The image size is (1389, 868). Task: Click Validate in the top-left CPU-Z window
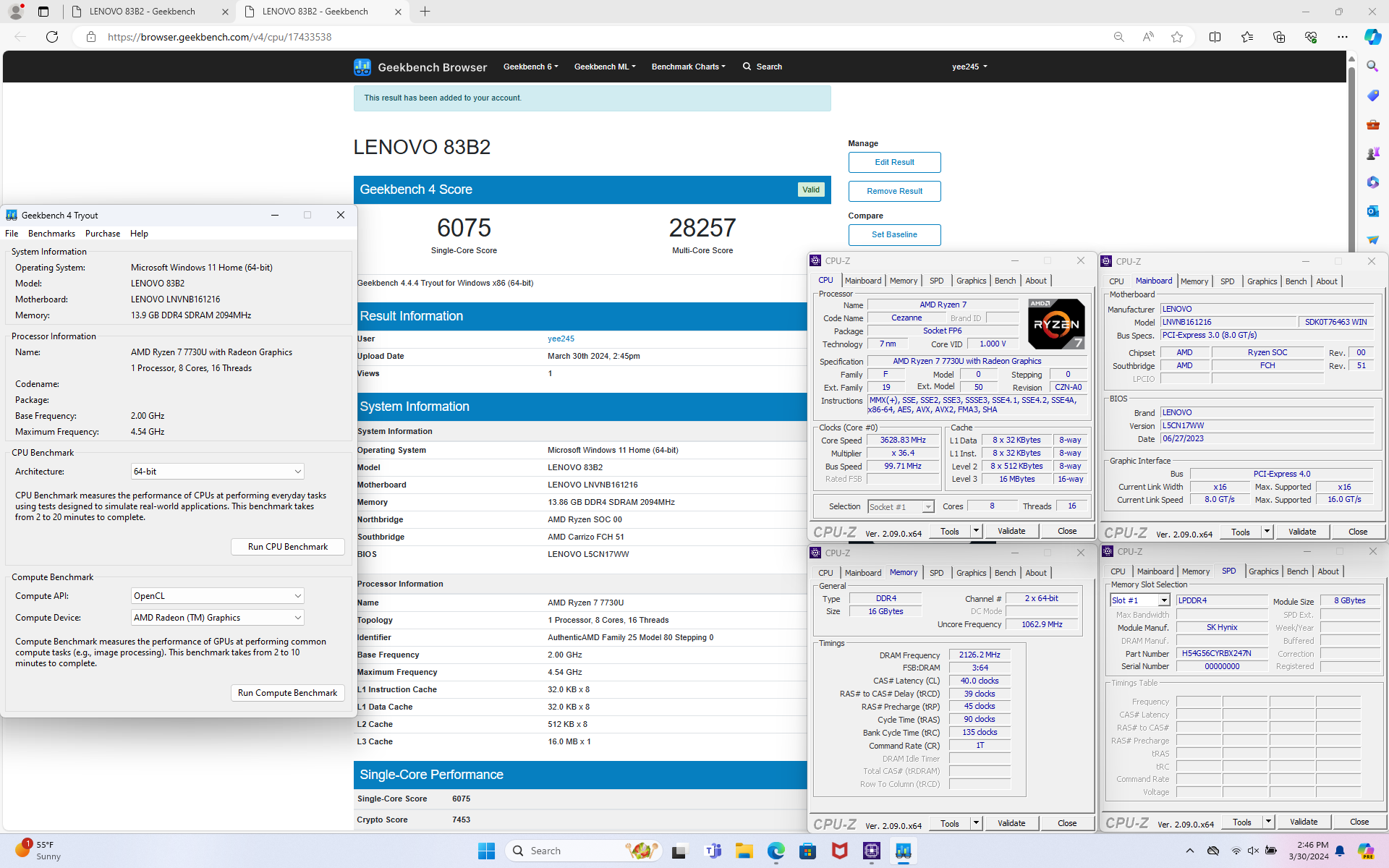[x=1011, y=531]
